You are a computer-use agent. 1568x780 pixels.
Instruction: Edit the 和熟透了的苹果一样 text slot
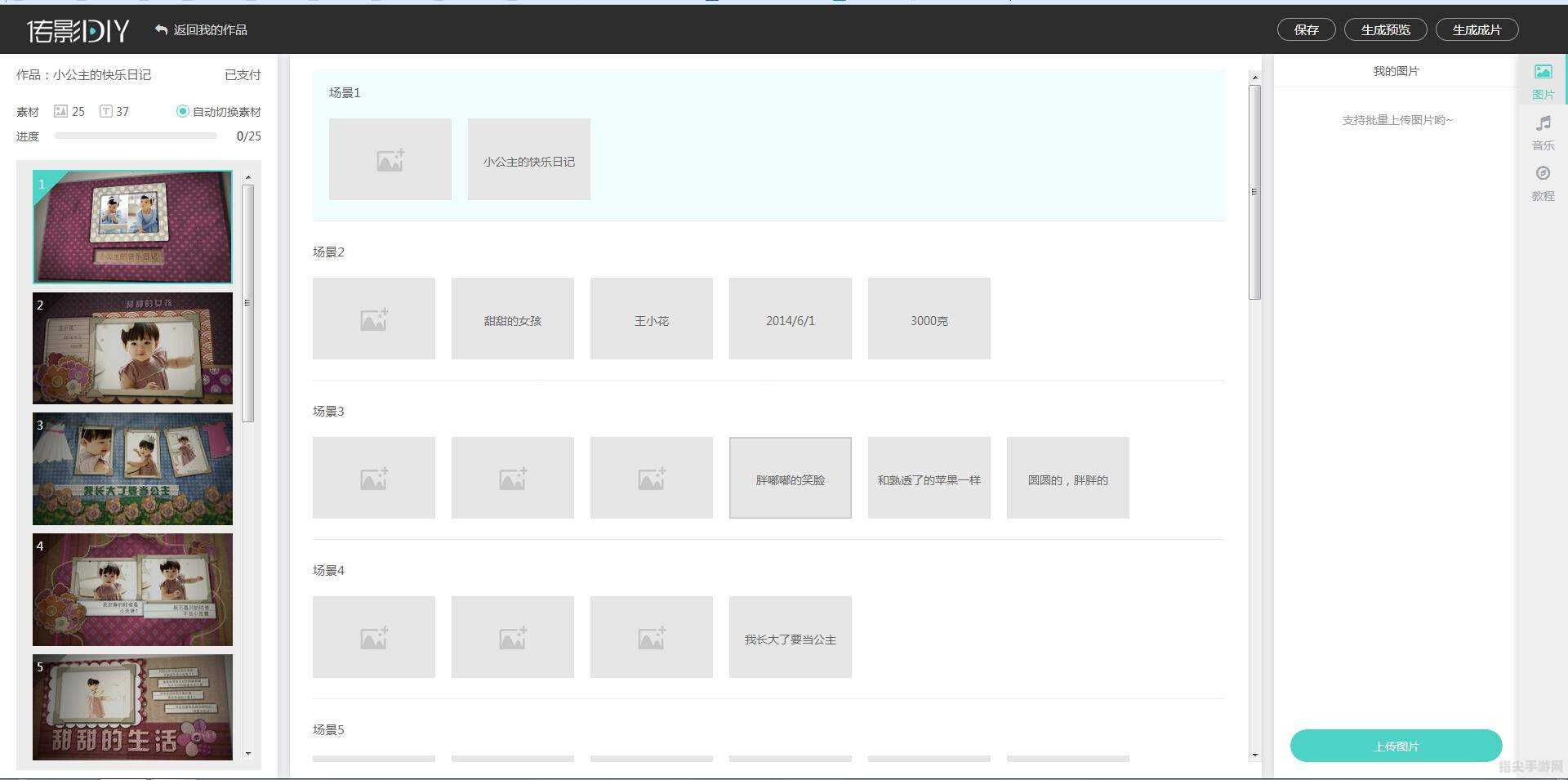[x=929, y=478]
